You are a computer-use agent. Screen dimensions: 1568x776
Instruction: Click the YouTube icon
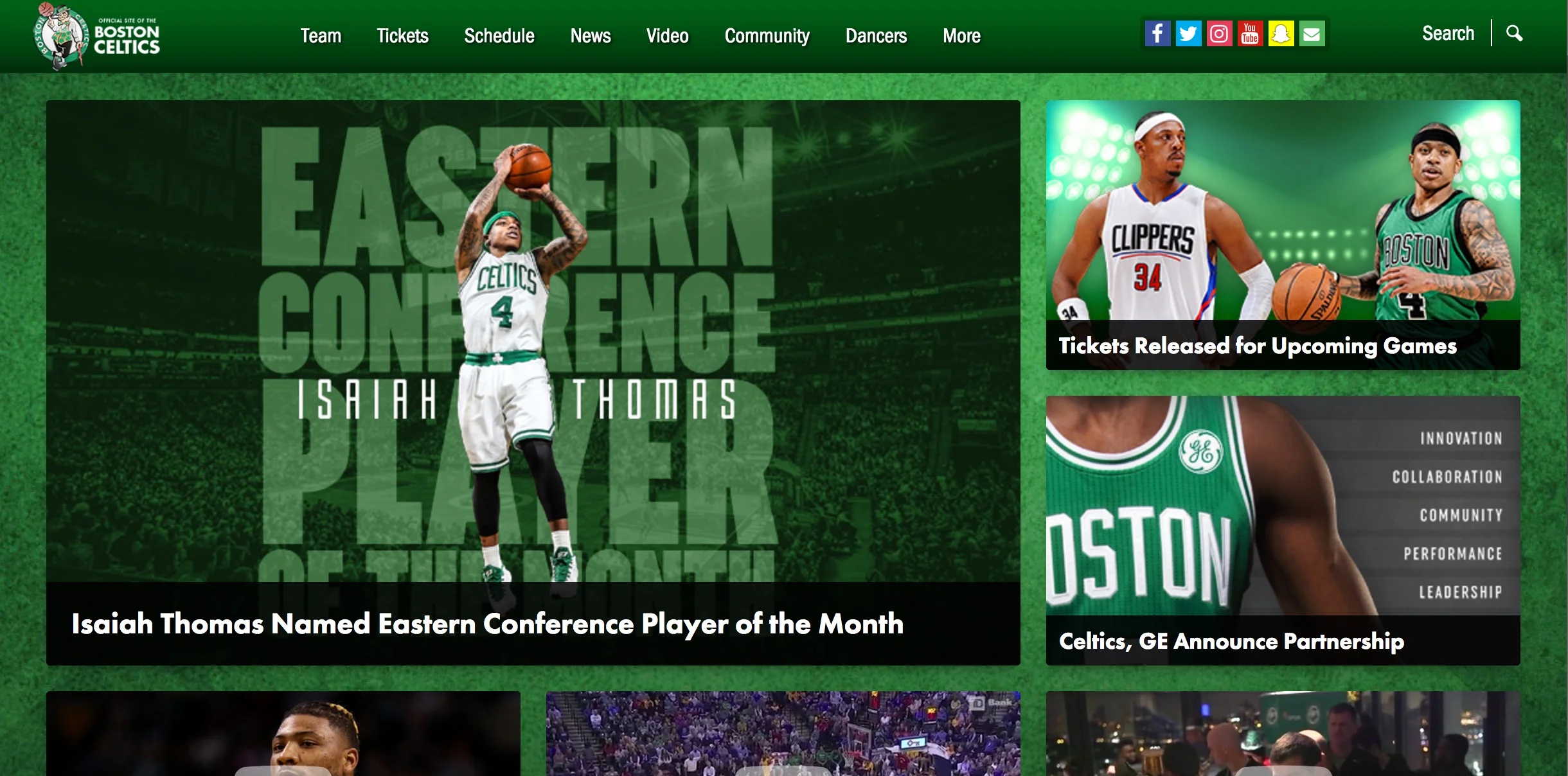click(x=1250, y=33)
